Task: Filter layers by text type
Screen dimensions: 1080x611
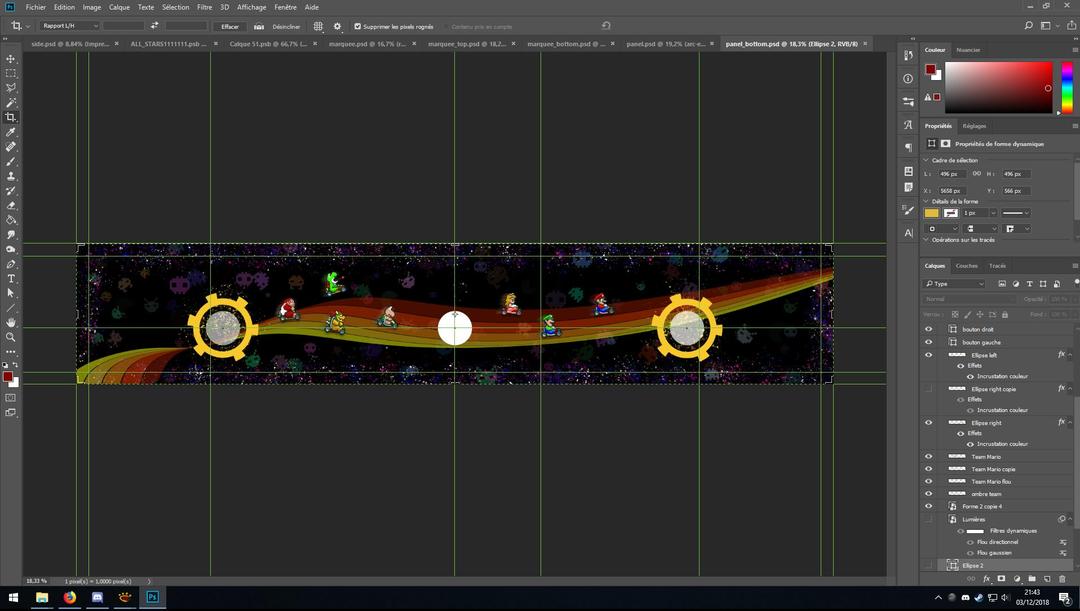Action: (x=1029, y=284)
